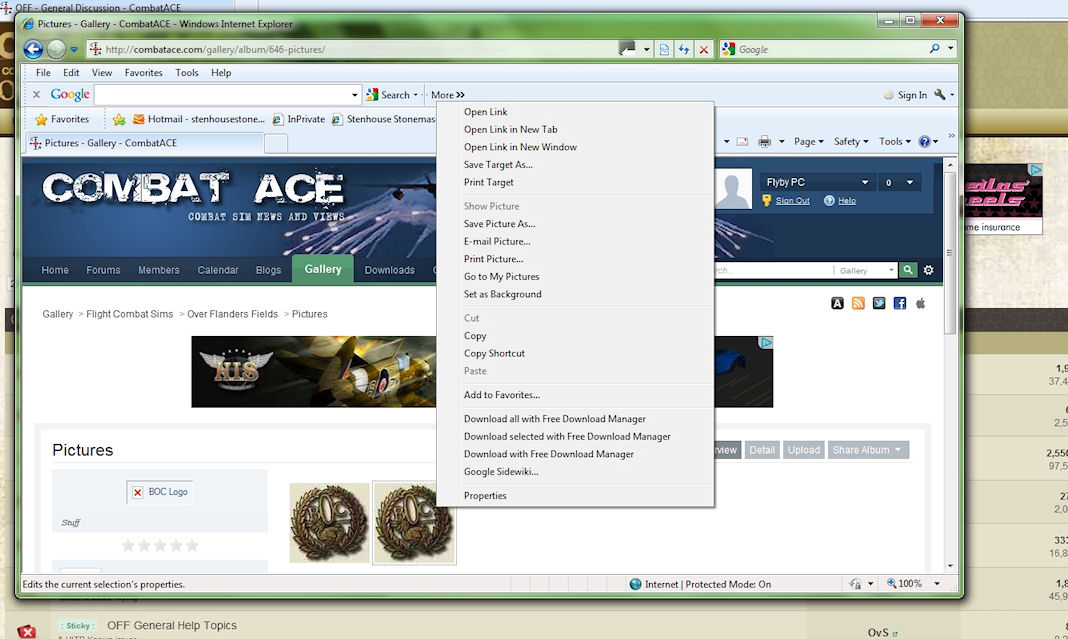Click the black letter A social icon
This screenshot has height=639, width=1068.
[x=837, y=303]
